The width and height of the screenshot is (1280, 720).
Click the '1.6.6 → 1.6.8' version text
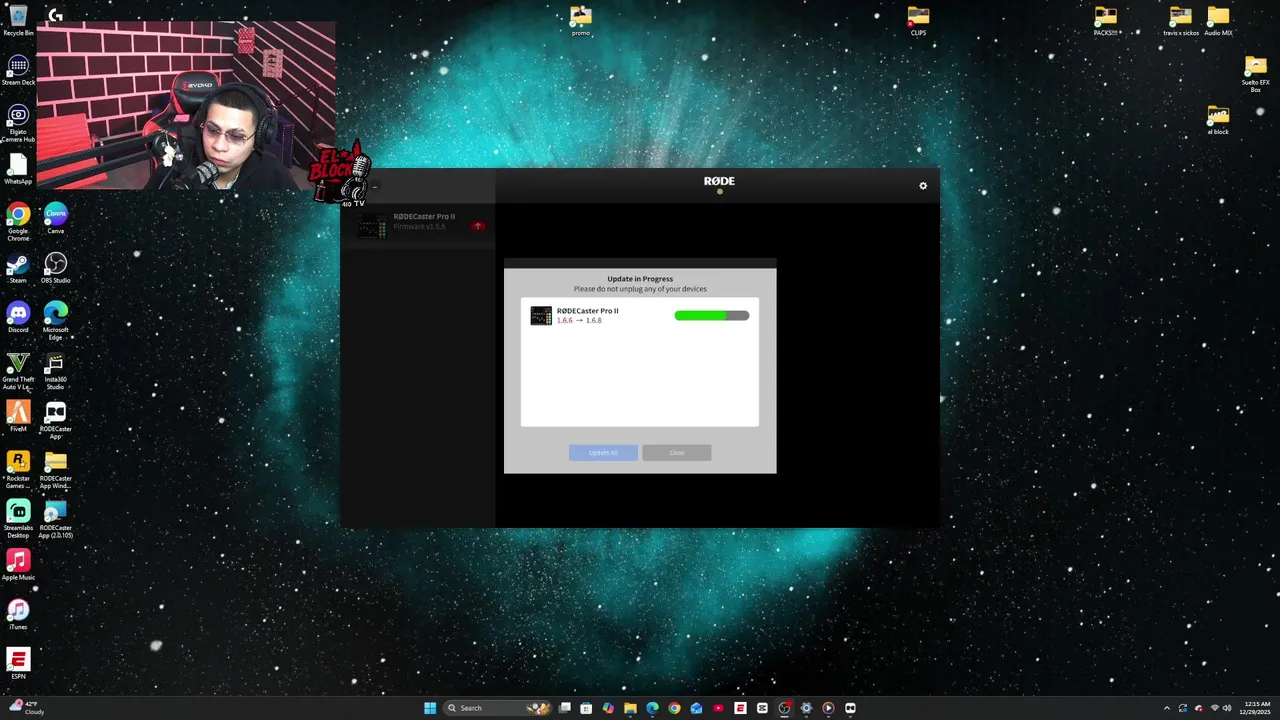[579, 321]
